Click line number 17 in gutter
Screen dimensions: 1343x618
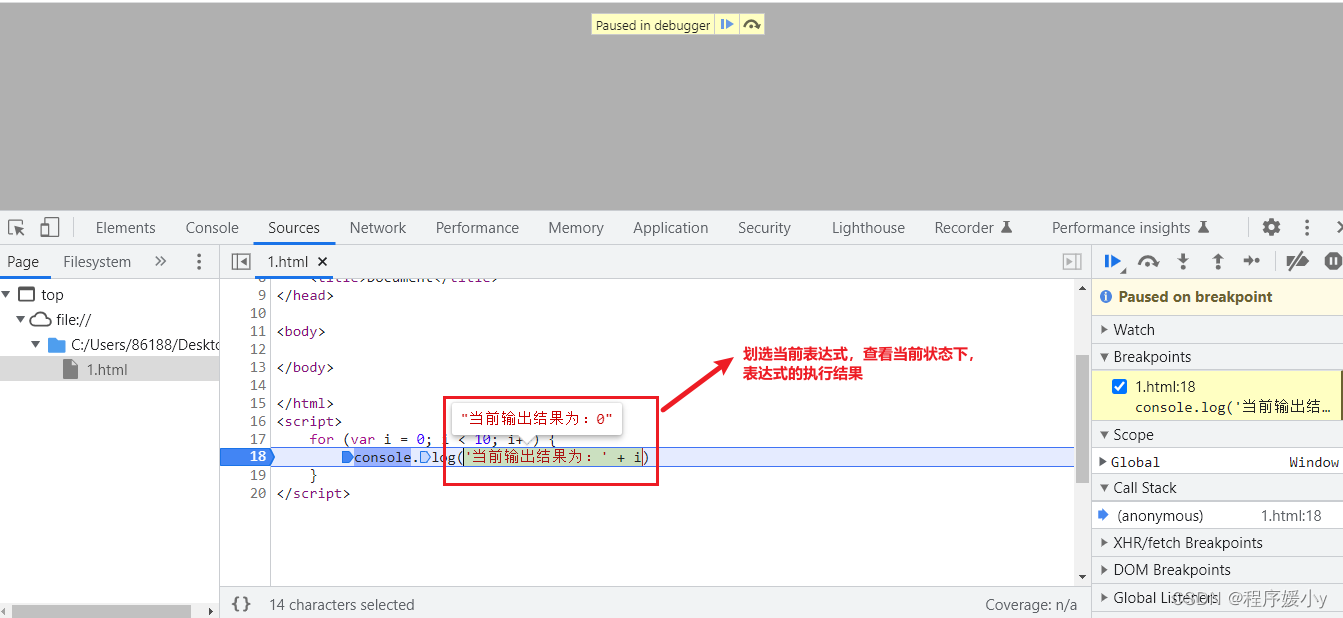click(258, 439)
